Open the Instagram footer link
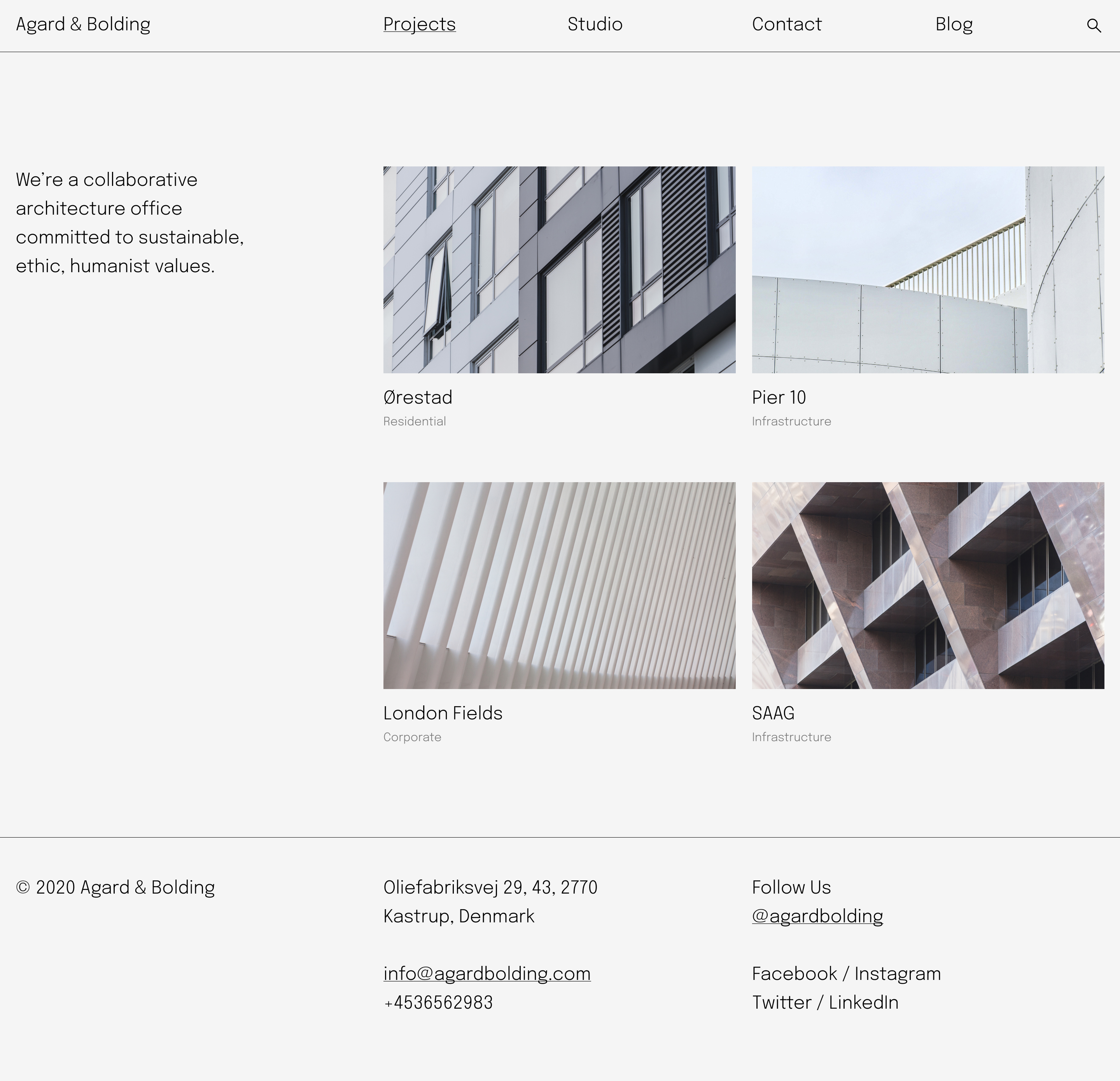The height and width of the screenshot is (1081, 1120). [x=897, y=974]
